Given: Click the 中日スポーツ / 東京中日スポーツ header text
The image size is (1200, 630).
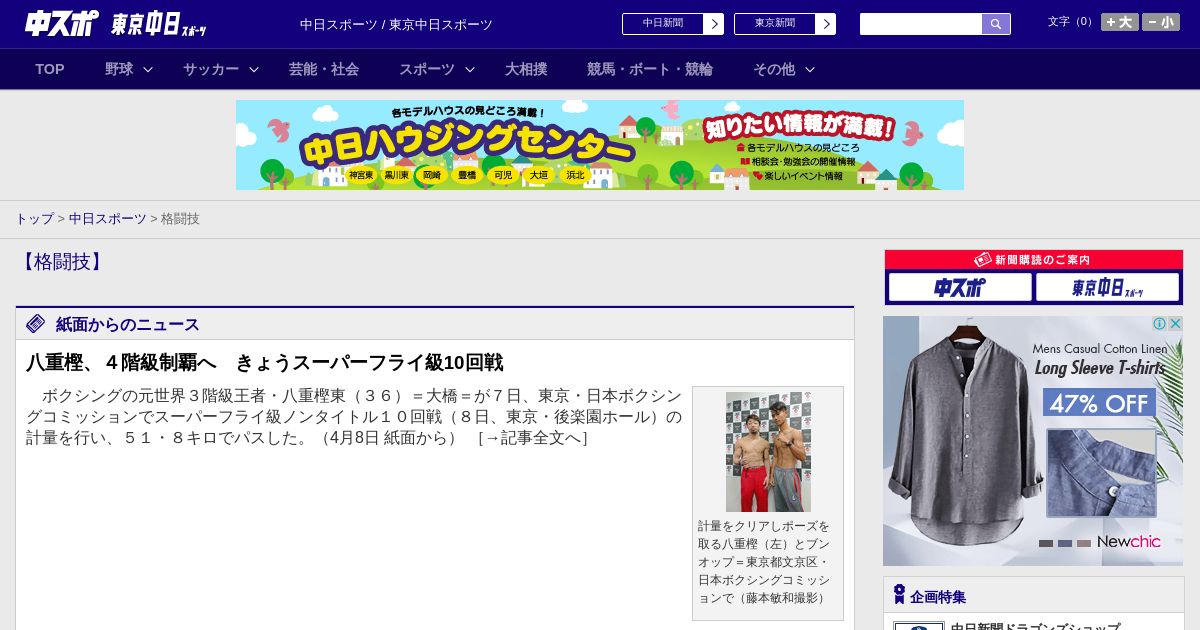Looking at the screenshot, I should (396, 24).
